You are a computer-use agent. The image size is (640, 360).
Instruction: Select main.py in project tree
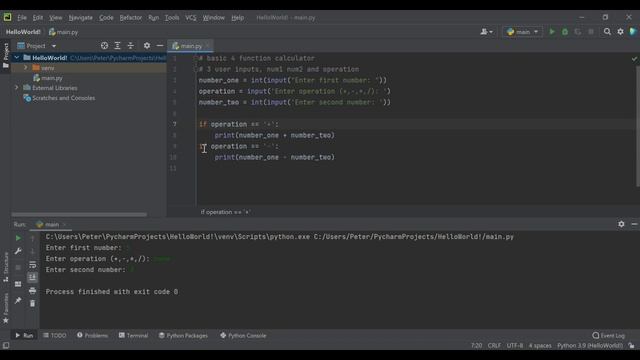click(x=48, y=78)
